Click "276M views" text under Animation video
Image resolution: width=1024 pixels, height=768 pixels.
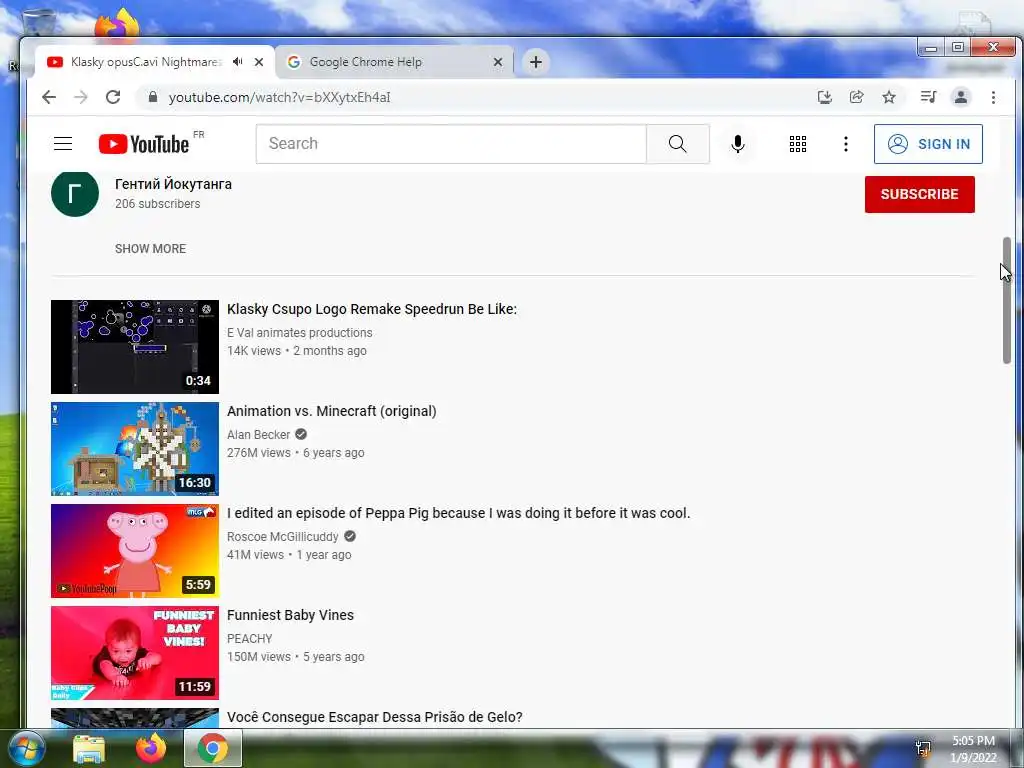259,453
